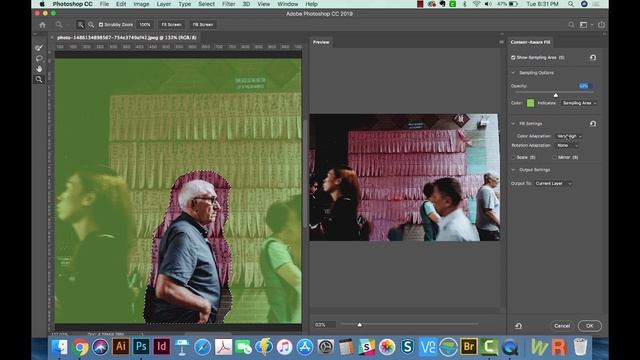Open Camtasia icon in the Dock
Screen dimensions: 640x360
(x=489, y=347)
